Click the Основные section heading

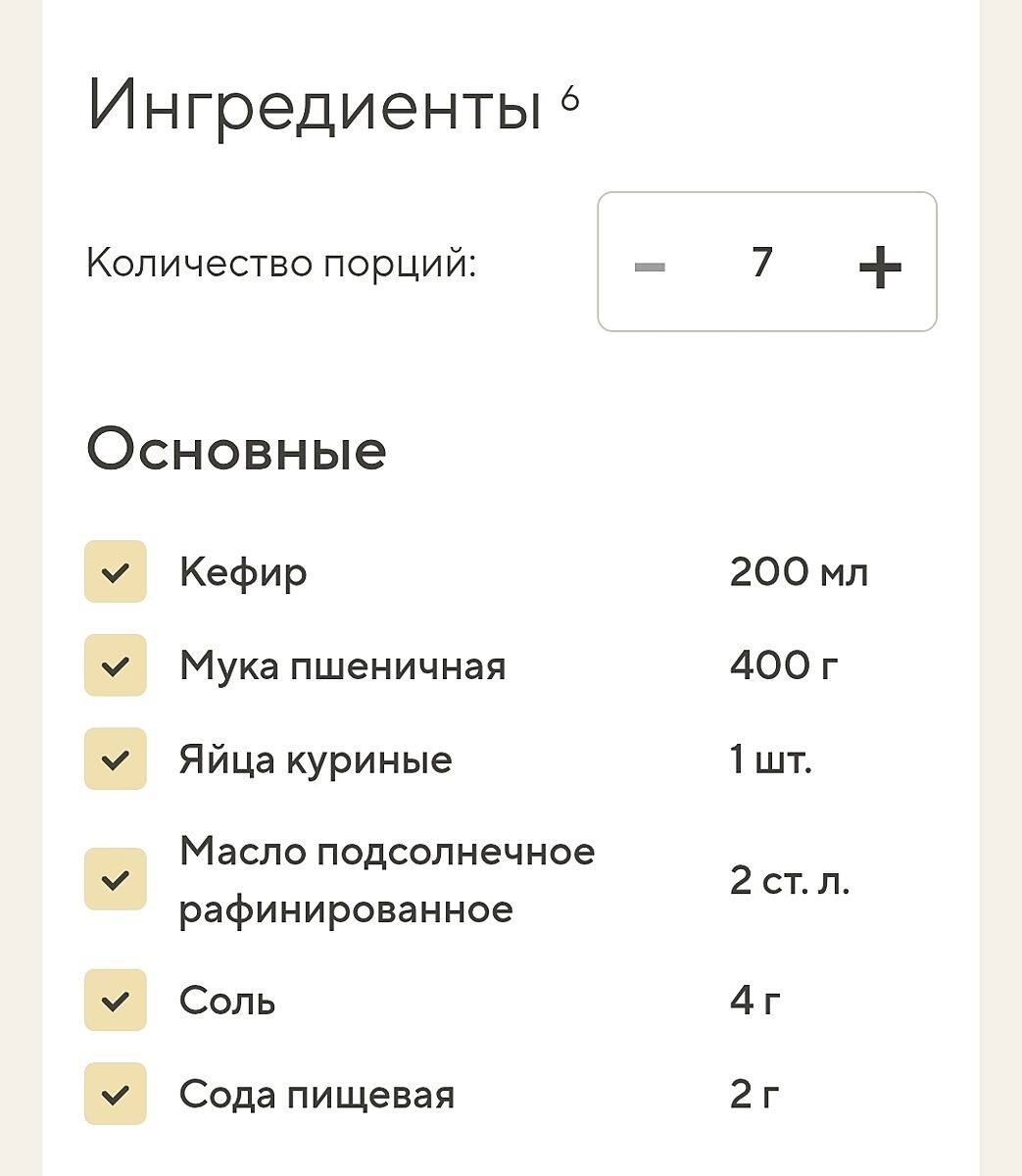coord(236,451)
